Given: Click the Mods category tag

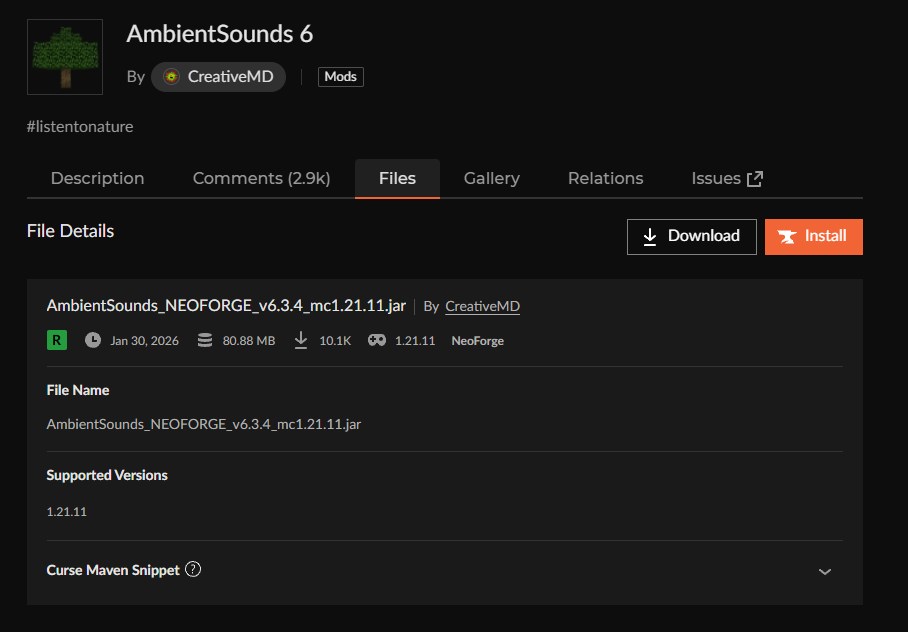Looking at the screenshot, I should point(340,77).
